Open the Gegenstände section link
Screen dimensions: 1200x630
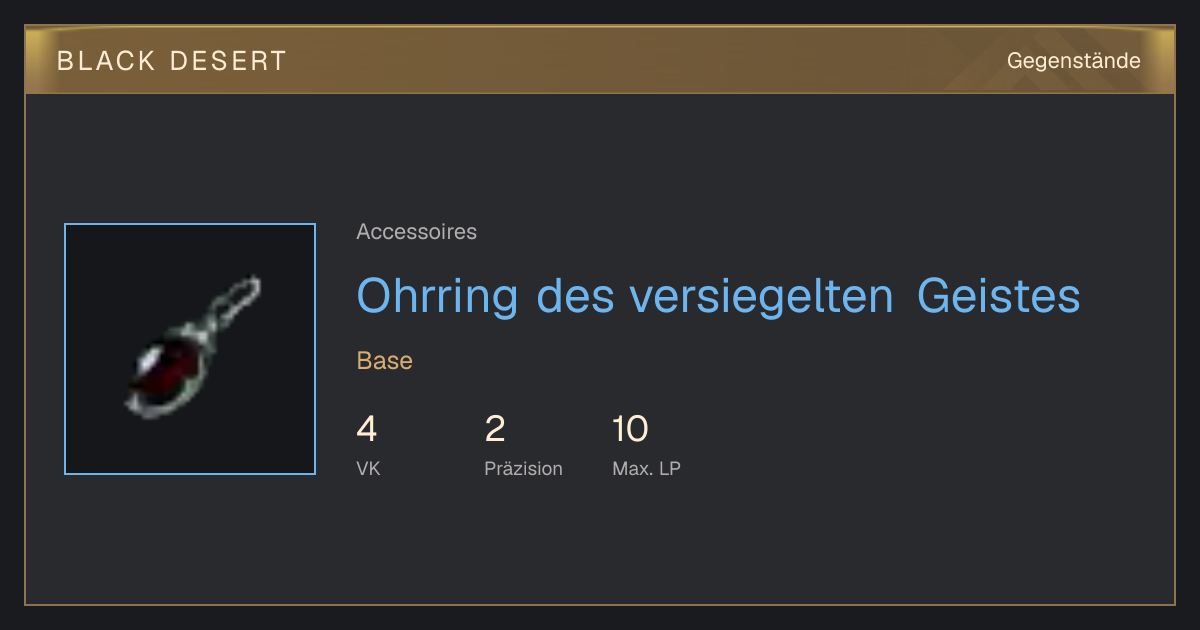click(1073, 61)
